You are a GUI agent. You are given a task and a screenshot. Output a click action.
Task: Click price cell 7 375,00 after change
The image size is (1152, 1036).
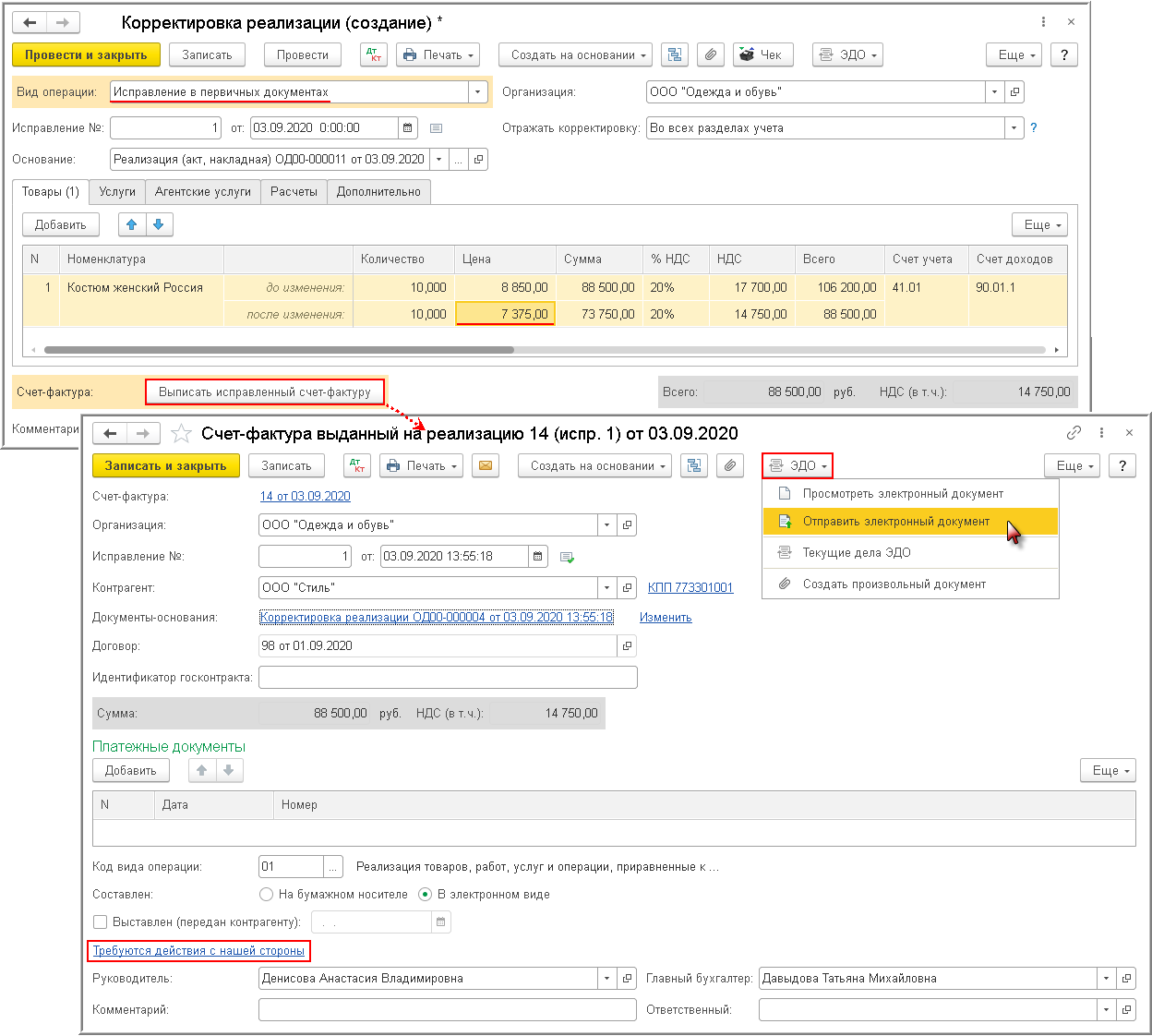coord(505,314)
